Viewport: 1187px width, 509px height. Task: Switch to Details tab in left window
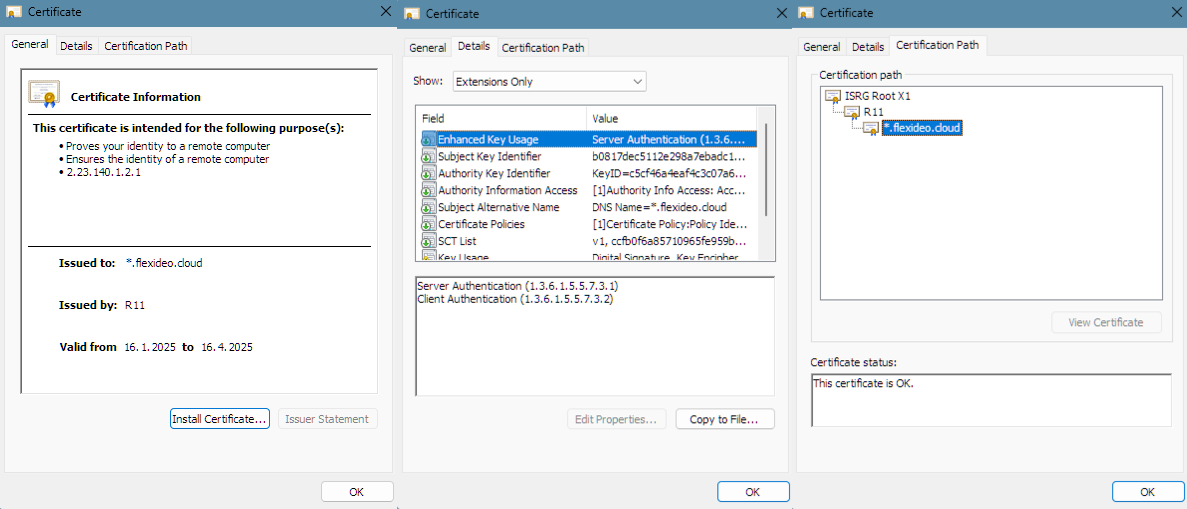pyautogui.click(x=76, y=46)
